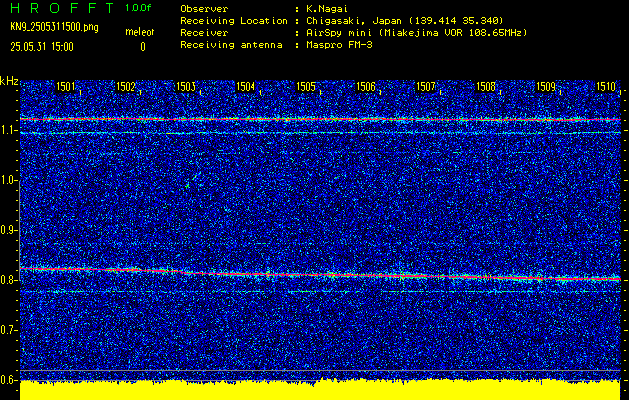Click the faint cyan line near 1.09 kHz

320,132
